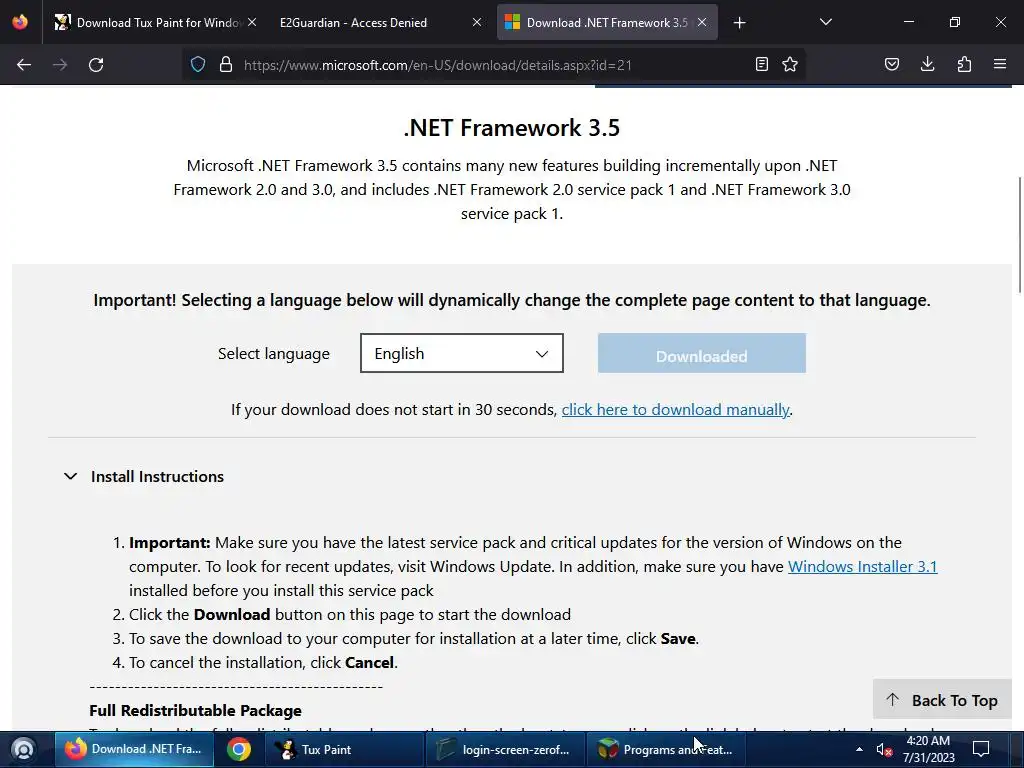Image resolution: width=1024 pixels, height=768 pixels.
Task: Open the Extensions puzzle icon
Action: point(964,64)
